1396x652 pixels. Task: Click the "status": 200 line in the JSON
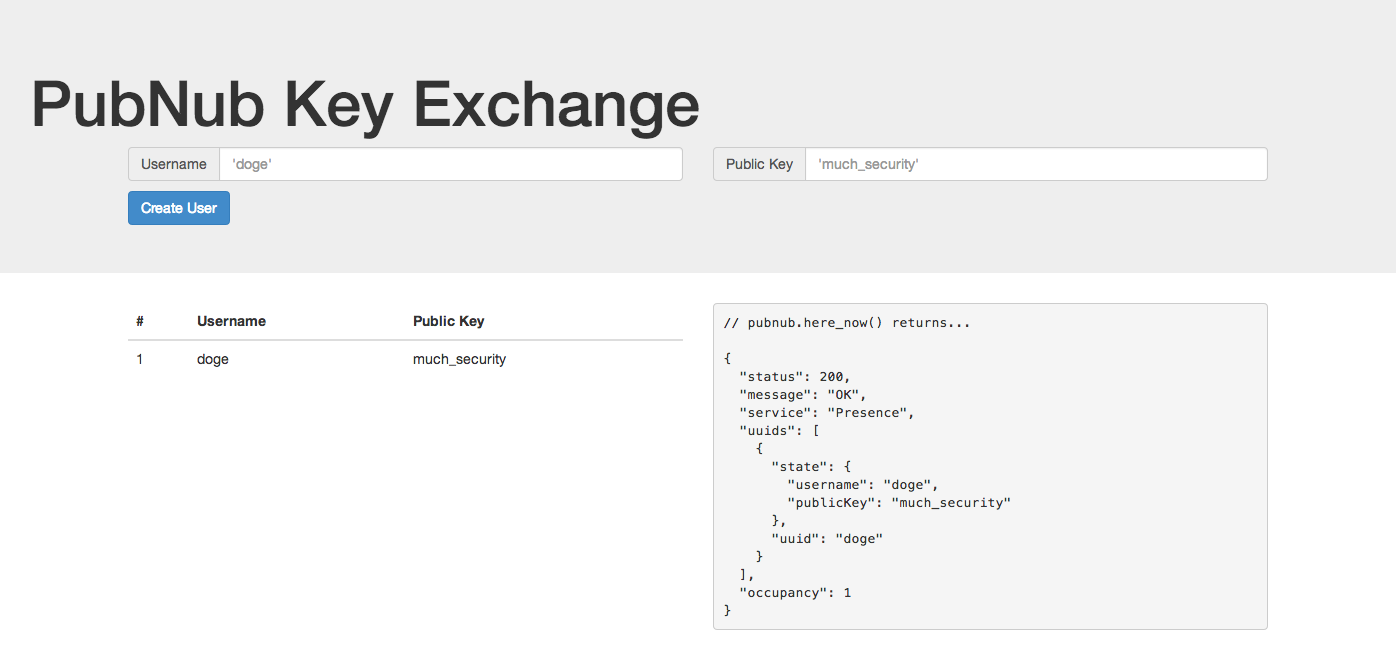click(x=795, y=377)
